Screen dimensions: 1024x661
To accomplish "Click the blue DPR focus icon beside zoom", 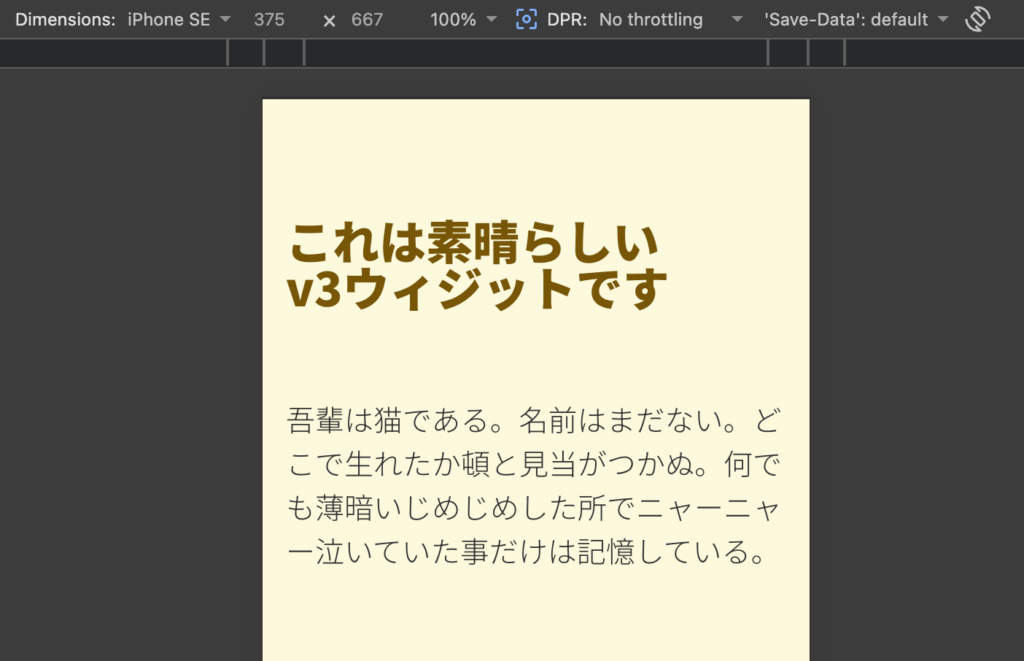I will 527,18.
